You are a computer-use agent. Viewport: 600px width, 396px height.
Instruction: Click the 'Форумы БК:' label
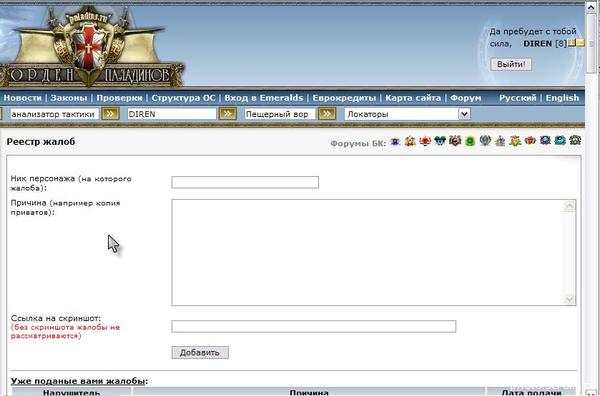click(x=358, y=144)
